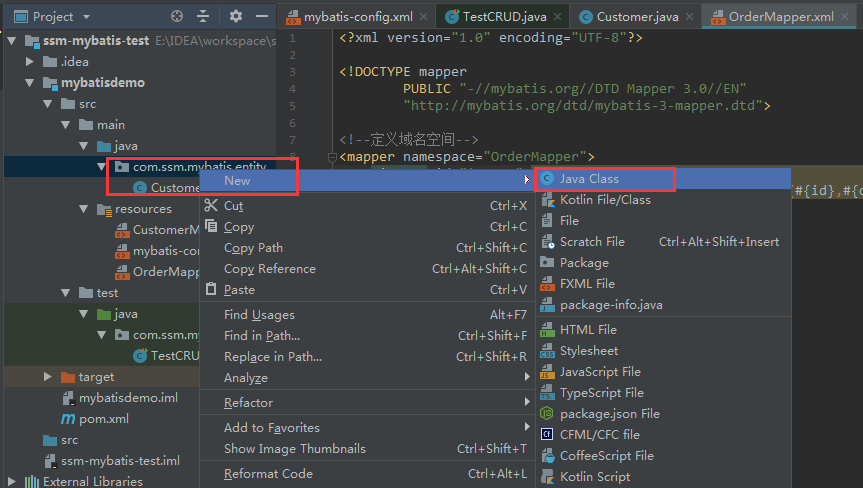Open the Refactor submenu
The height and width of the screenshot is (488, 863).
pos(367,402)
